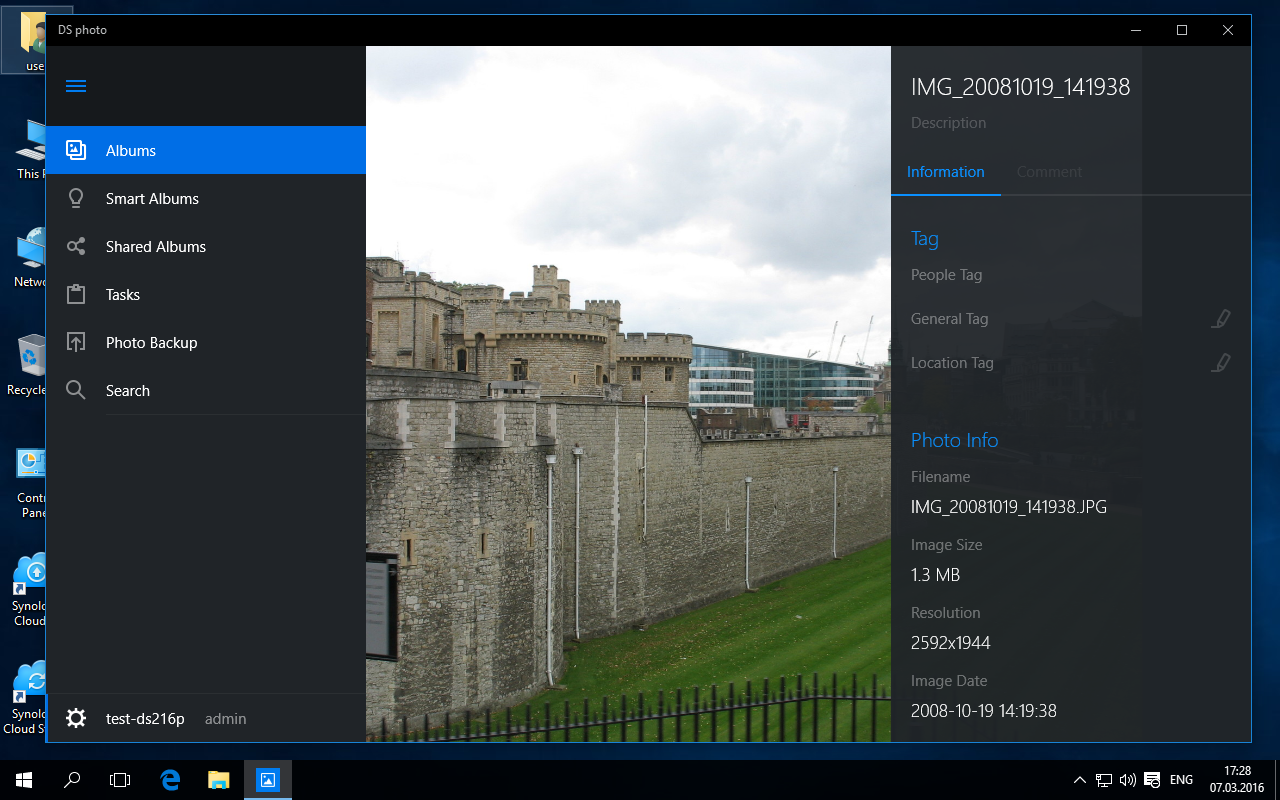Change the ENG input language
The height and width of the screenshot is (800, 1280).
[1181, 780]
